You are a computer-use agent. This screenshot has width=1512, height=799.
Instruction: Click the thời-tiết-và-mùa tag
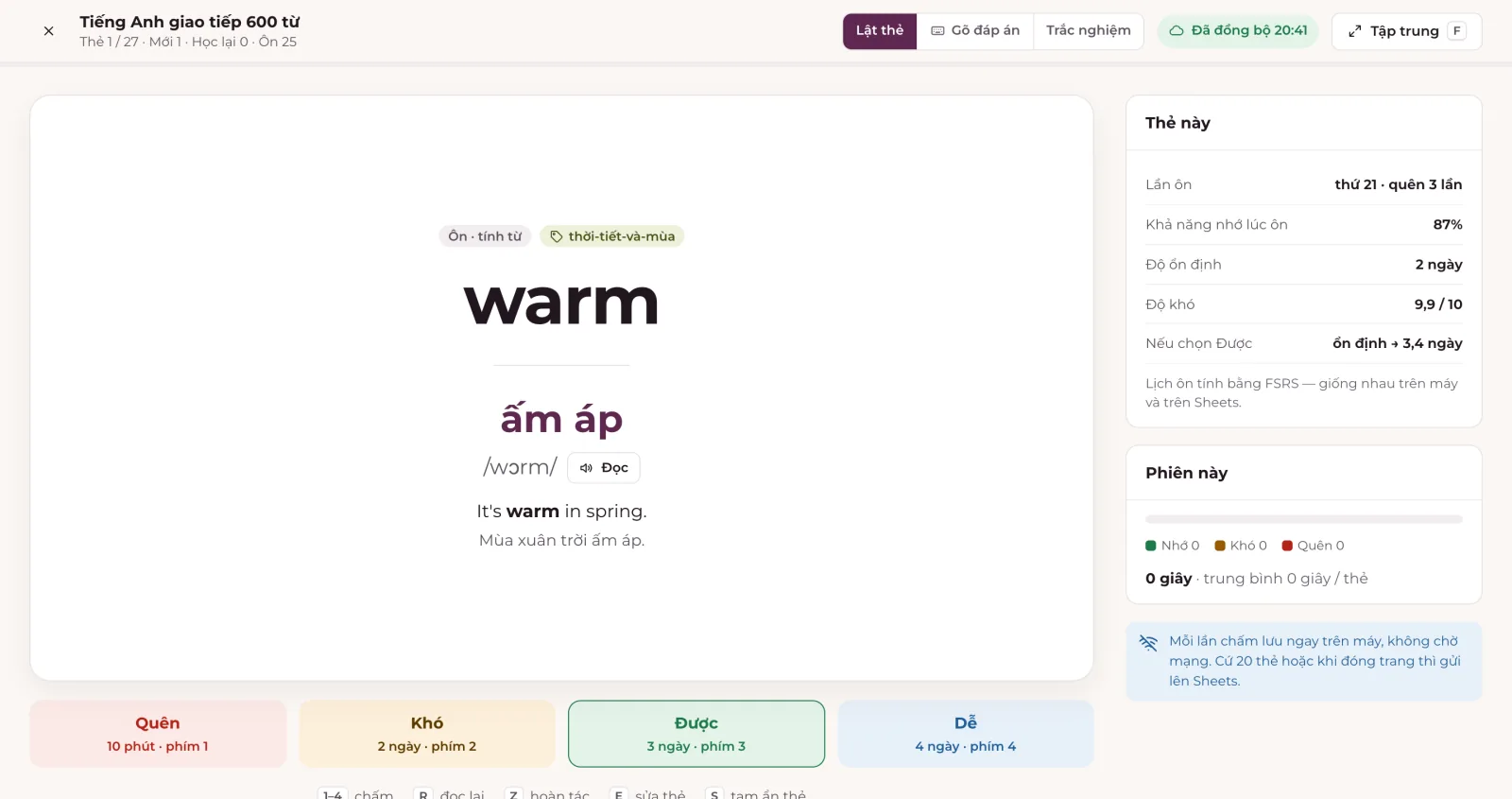click(x=611, y=236)
